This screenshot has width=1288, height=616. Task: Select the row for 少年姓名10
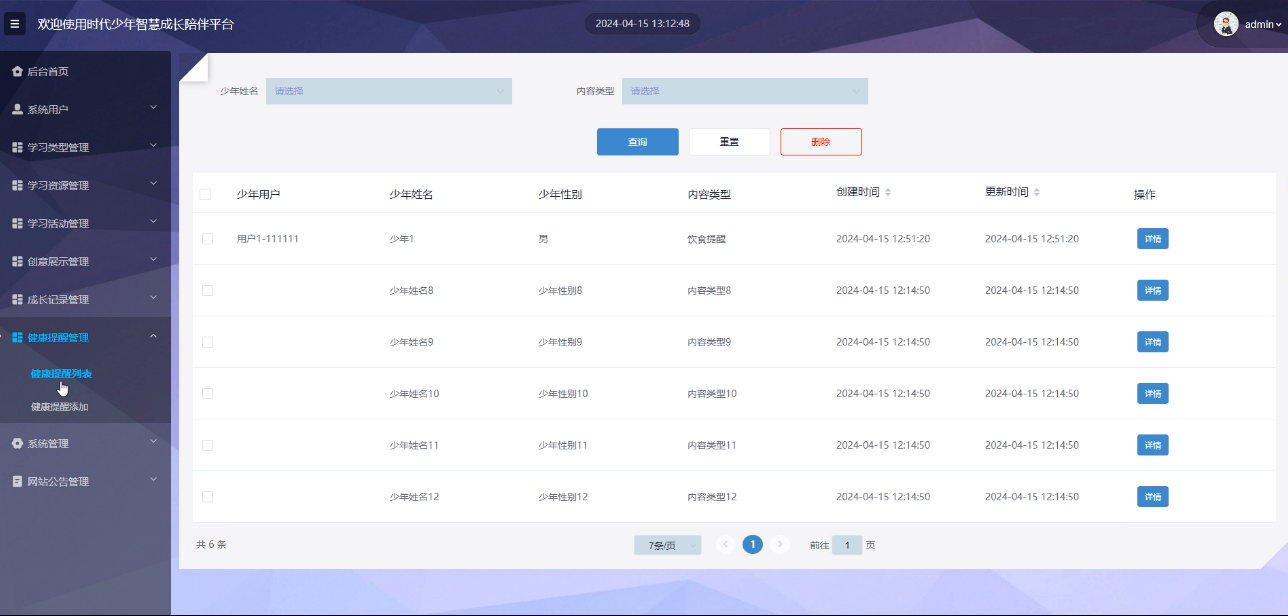(x=207, y=394)
